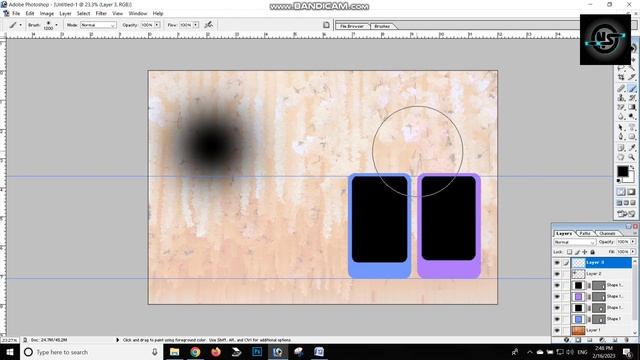Enable airbrush in options bar

click(x=209, y=25)
